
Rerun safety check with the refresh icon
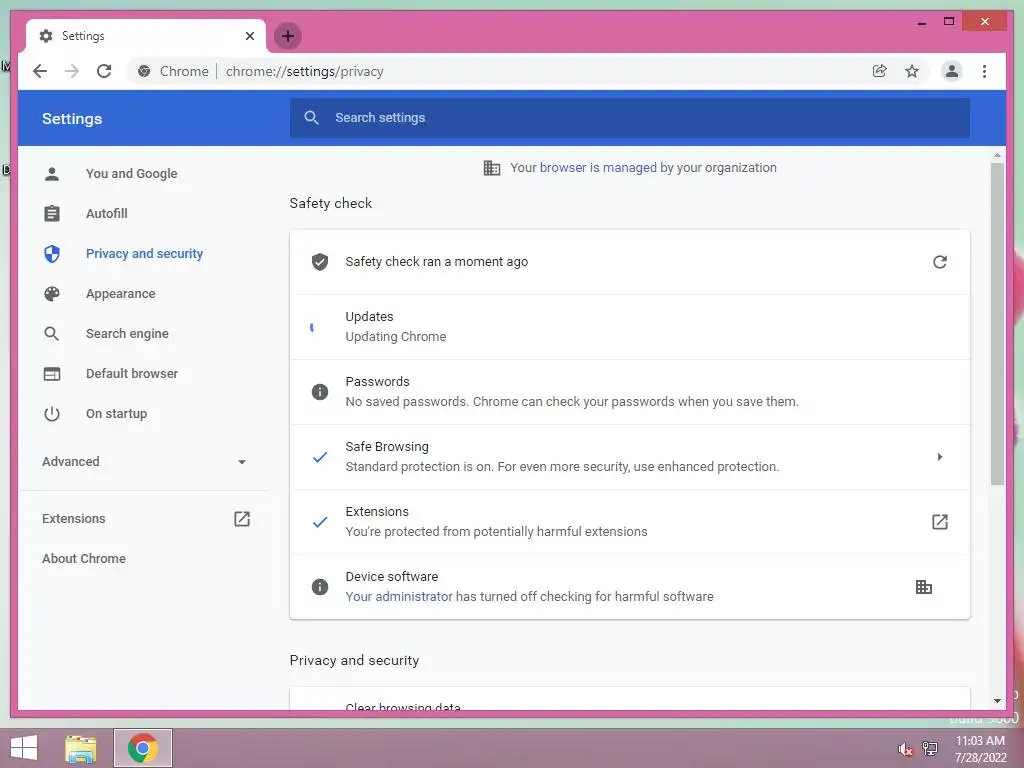click(x=940, y=262)
